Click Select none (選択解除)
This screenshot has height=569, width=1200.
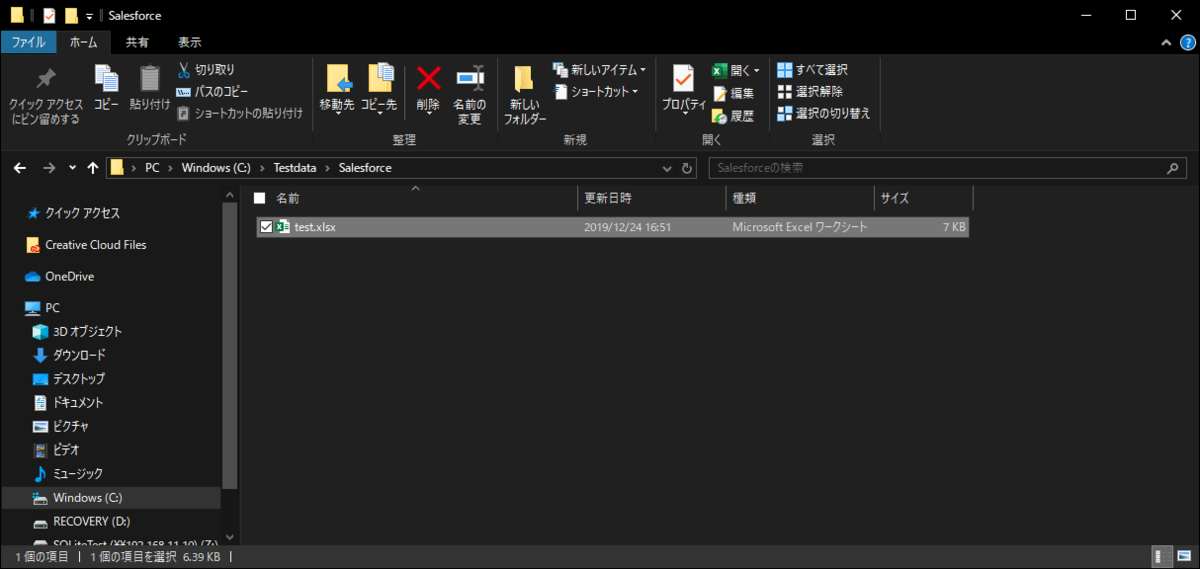810,91
